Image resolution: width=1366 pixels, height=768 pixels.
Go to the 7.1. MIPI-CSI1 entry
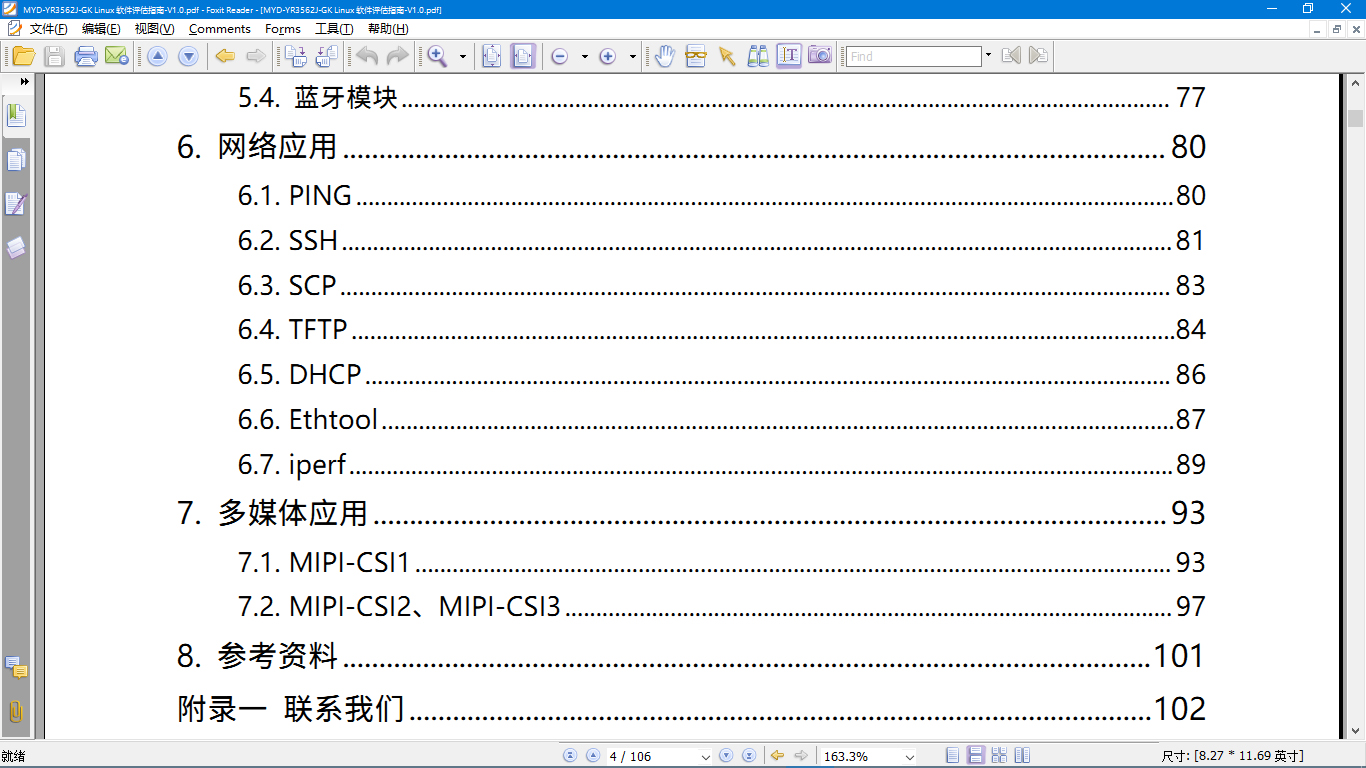(721, 562)
